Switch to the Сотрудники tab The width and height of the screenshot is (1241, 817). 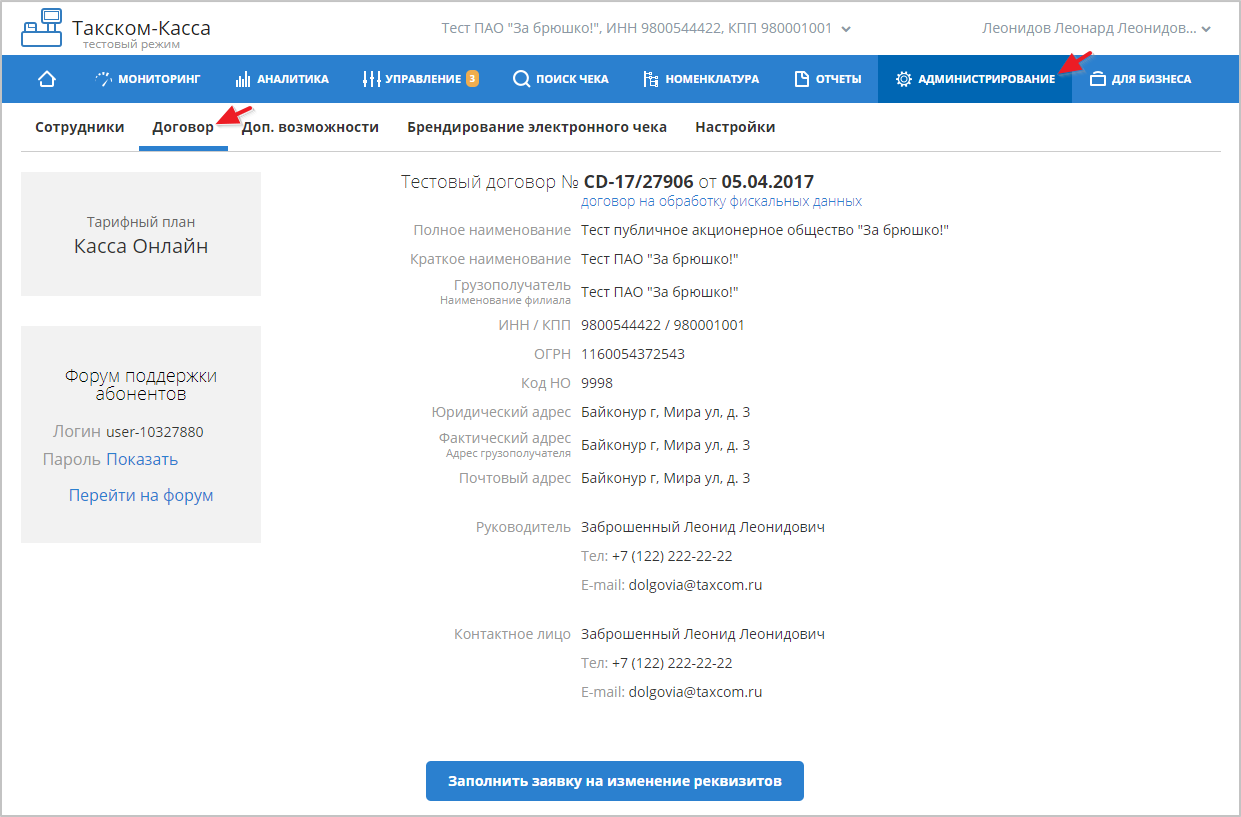click(x=80, y=127)
